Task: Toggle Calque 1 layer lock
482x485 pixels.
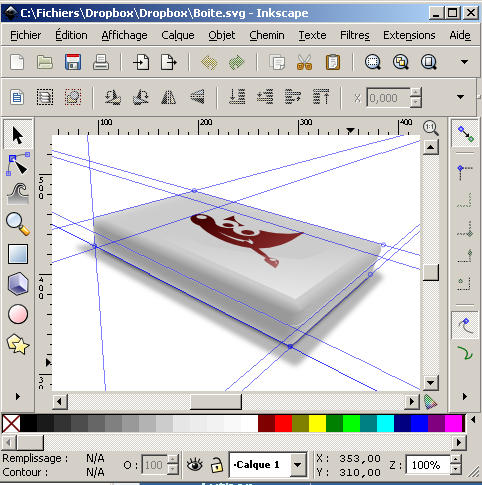Action: click(x=217, y=464)
